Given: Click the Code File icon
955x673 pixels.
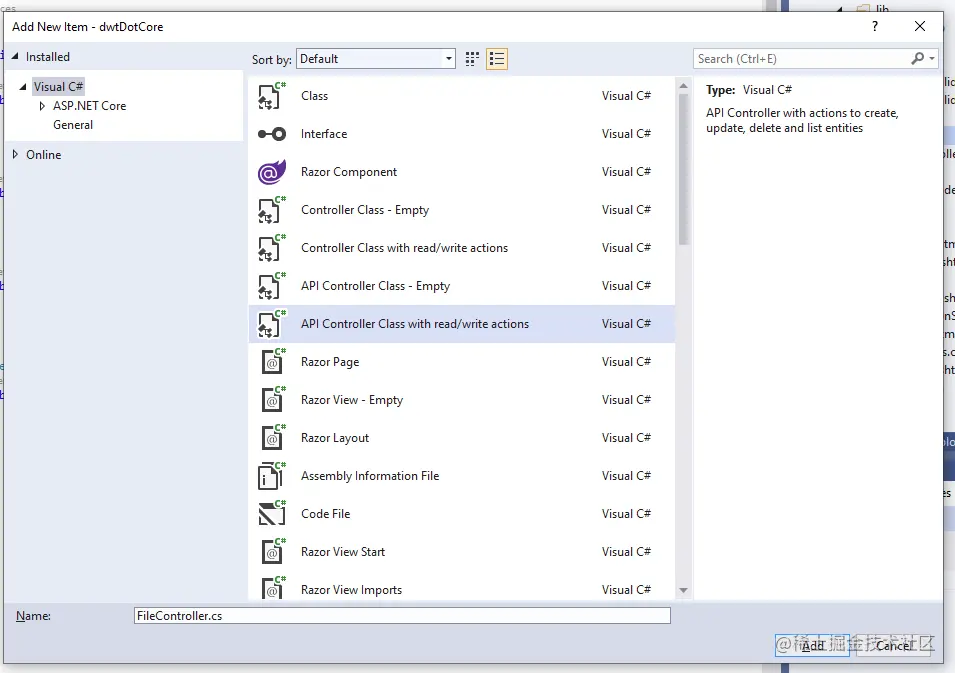Looking at the screenshot, I should (x=272, y=513).
